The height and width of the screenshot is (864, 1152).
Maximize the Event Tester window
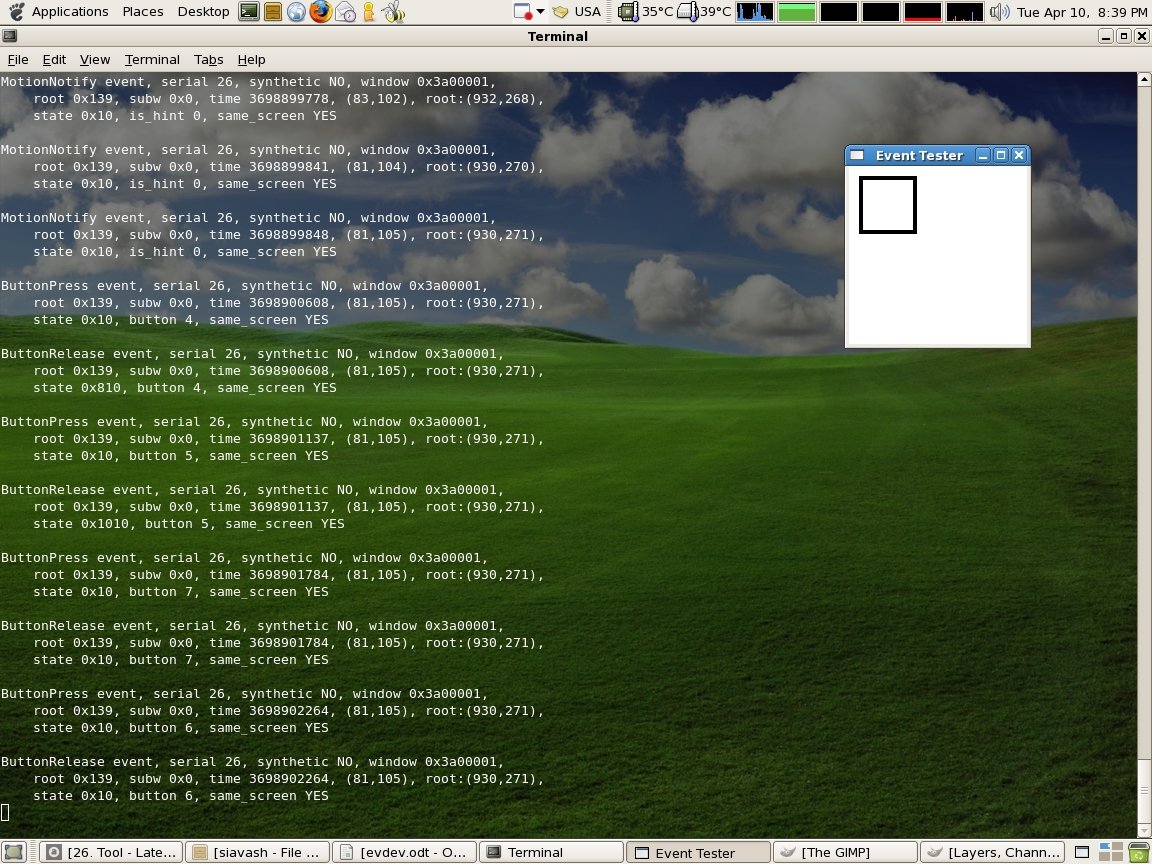point(1001,155)
